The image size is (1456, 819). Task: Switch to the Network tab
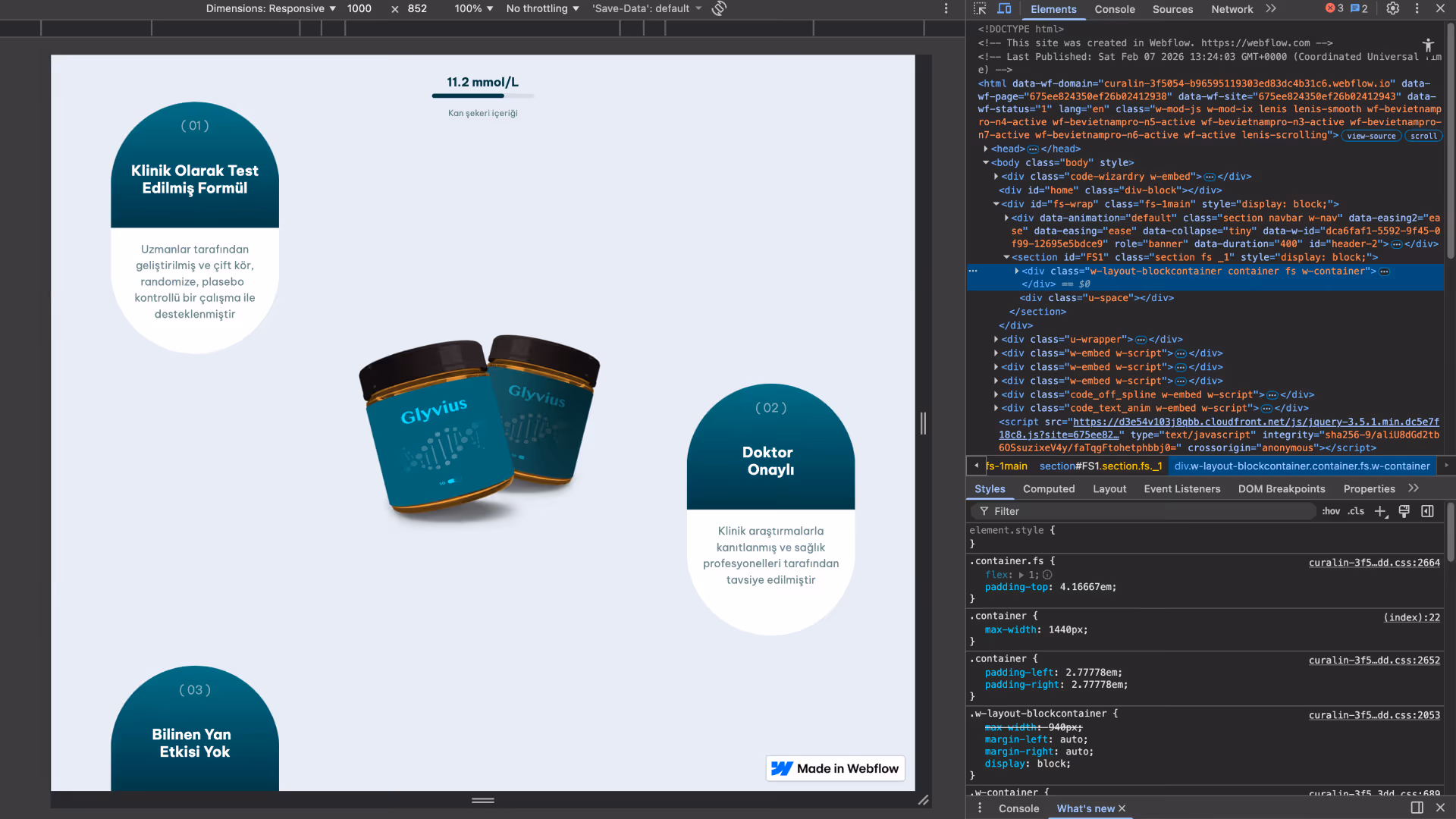click(1232, 9)
